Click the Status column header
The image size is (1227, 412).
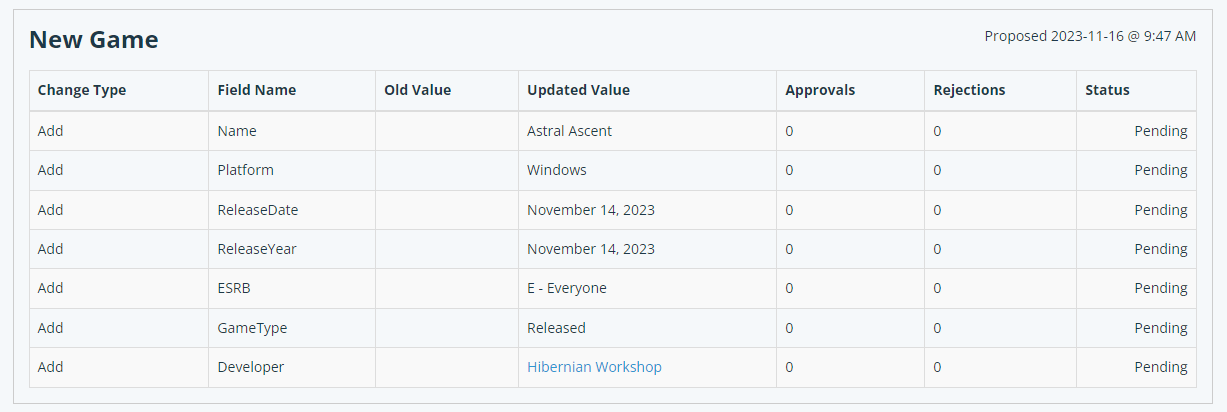[1107, 90]
